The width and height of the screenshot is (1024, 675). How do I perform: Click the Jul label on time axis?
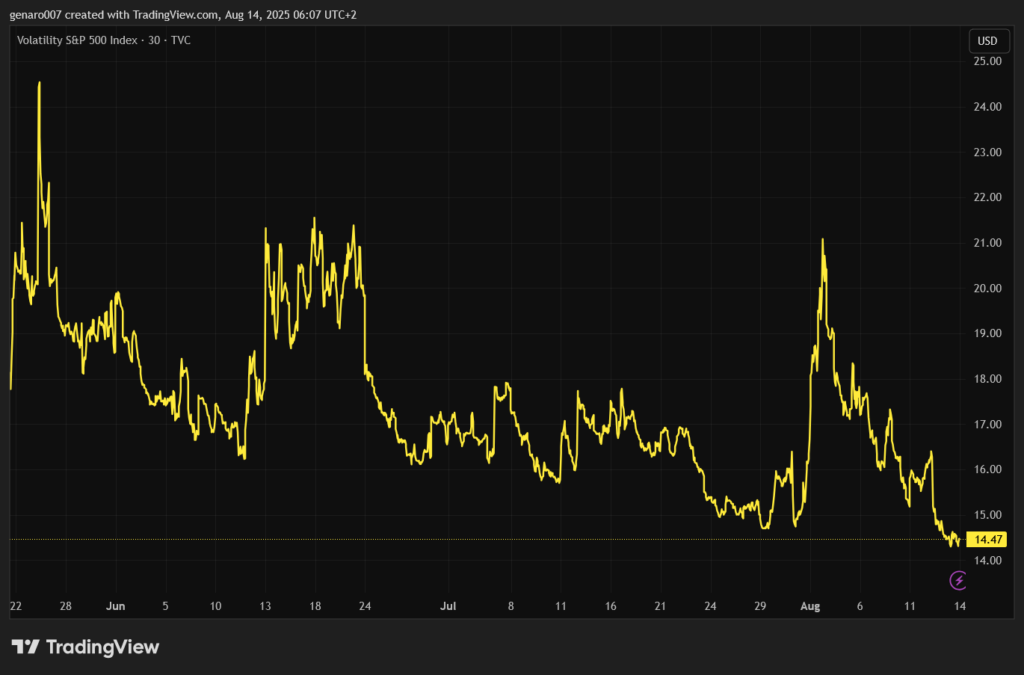coord(449,607)
